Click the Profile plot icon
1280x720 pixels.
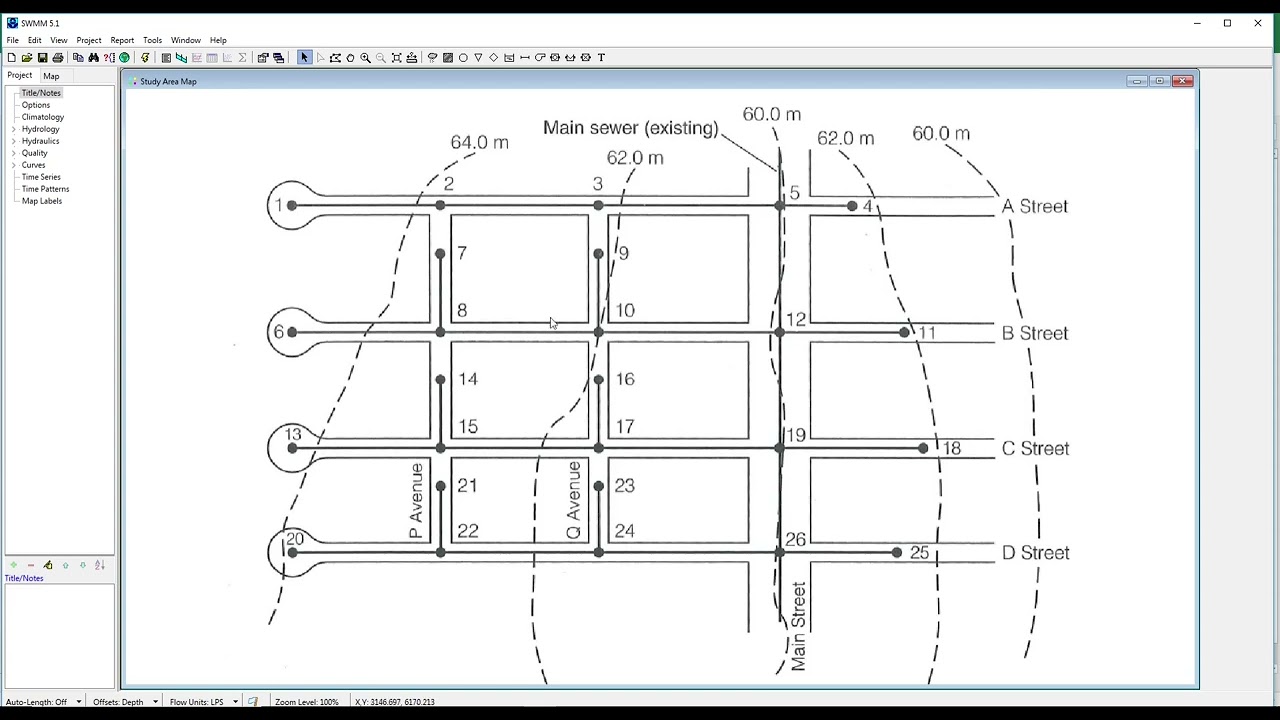[181, 58]
